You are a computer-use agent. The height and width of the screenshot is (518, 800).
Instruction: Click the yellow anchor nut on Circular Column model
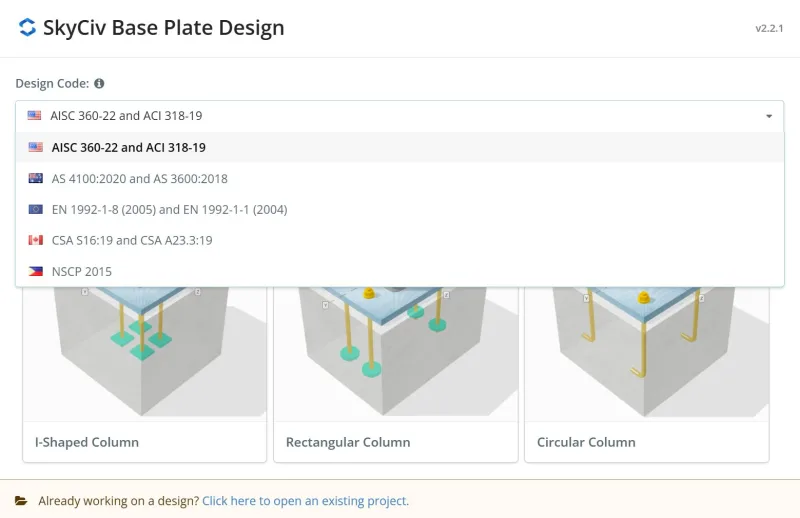(x=645, y=297)
